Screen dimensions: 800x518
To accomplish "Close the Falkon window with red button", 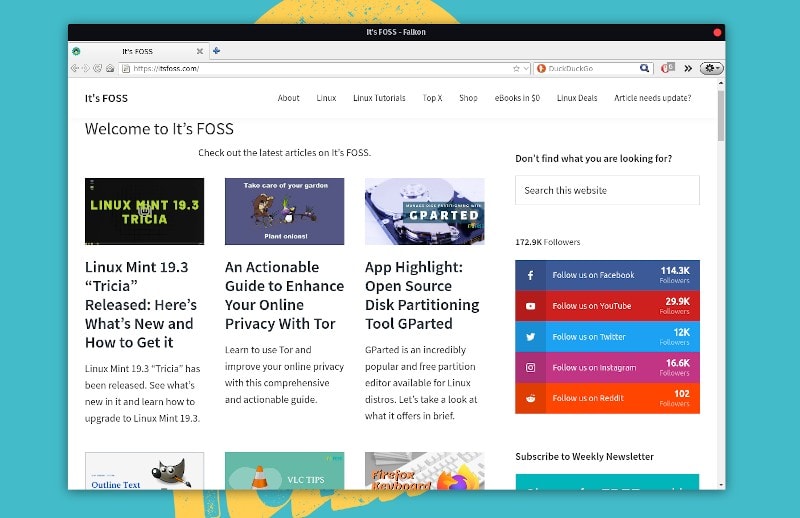I will [x=717, y=32].
